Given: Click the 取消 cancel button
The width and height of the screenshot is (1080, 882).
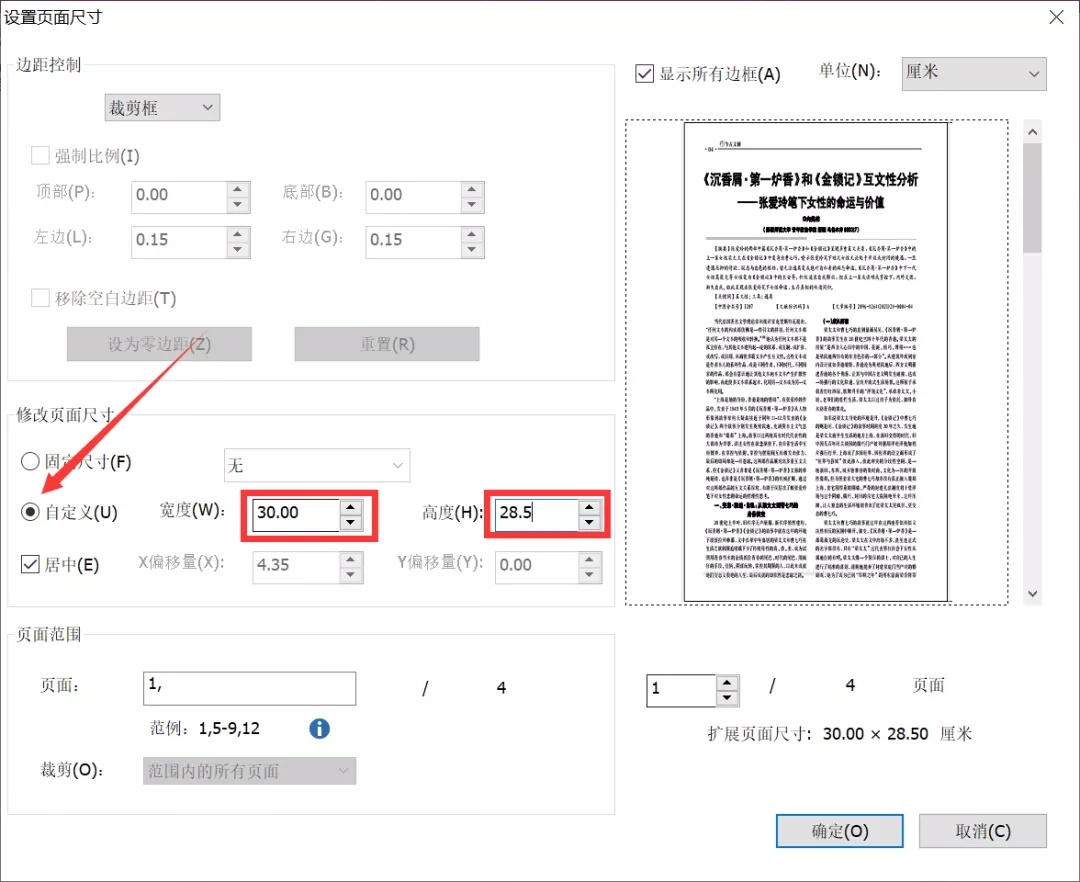Looking at the screenshot, I should 983,831.
